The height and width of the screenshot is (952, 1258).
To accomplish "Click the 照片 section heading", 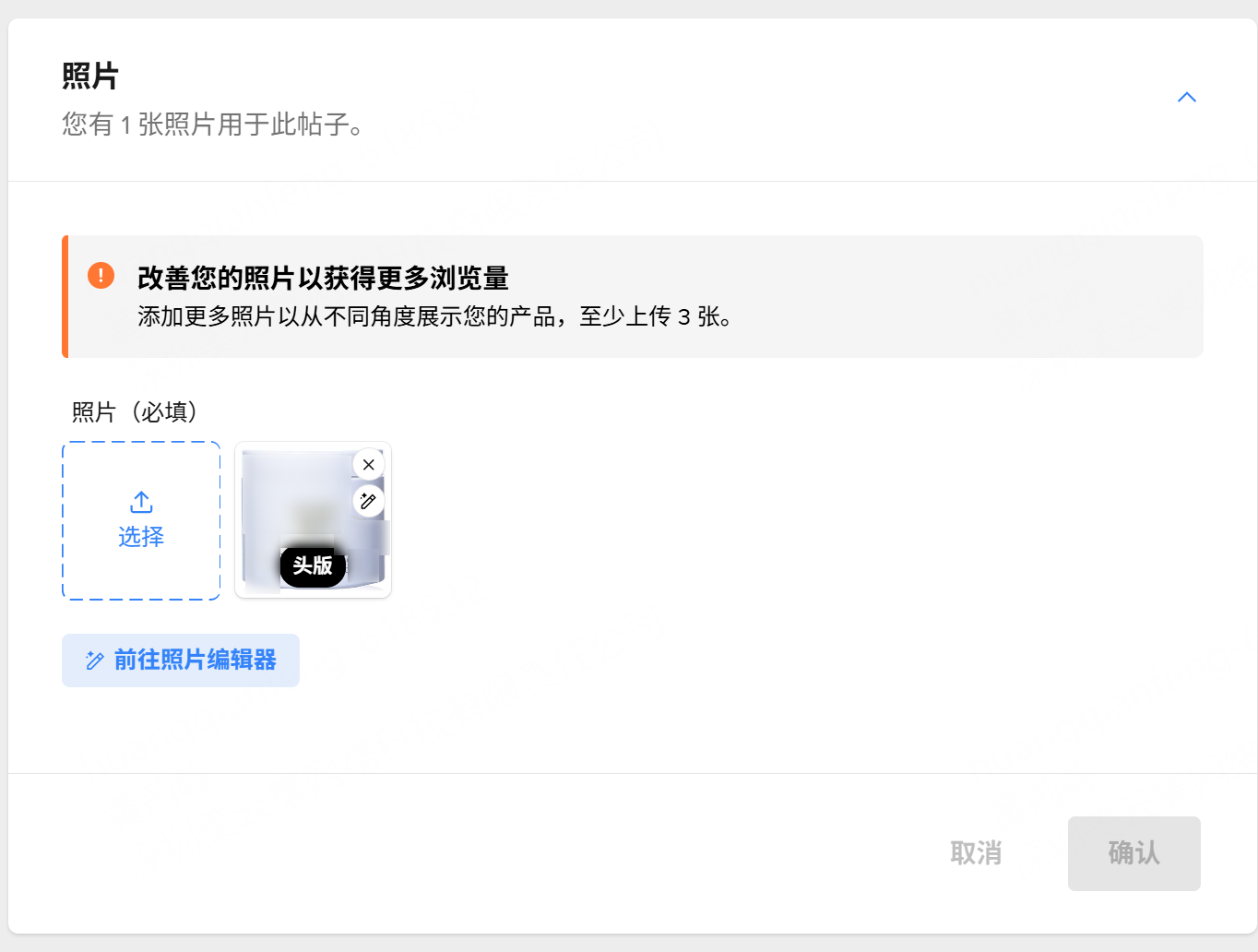I will click(90, 76).
